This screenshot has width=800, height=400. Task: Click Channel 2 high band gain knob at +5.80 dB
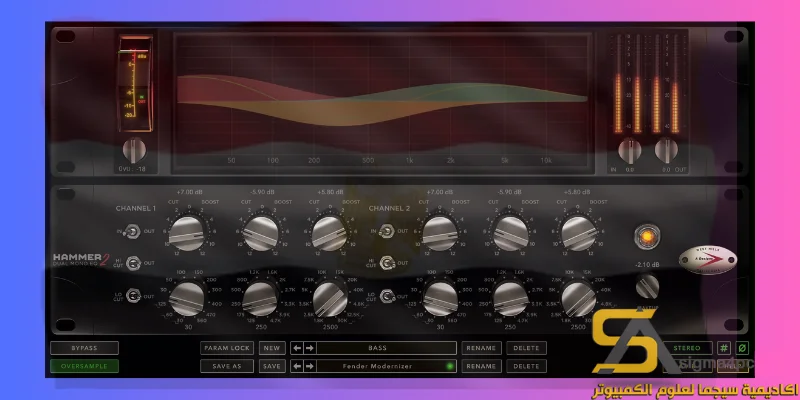pyautogui.click(x=579, y=233)
